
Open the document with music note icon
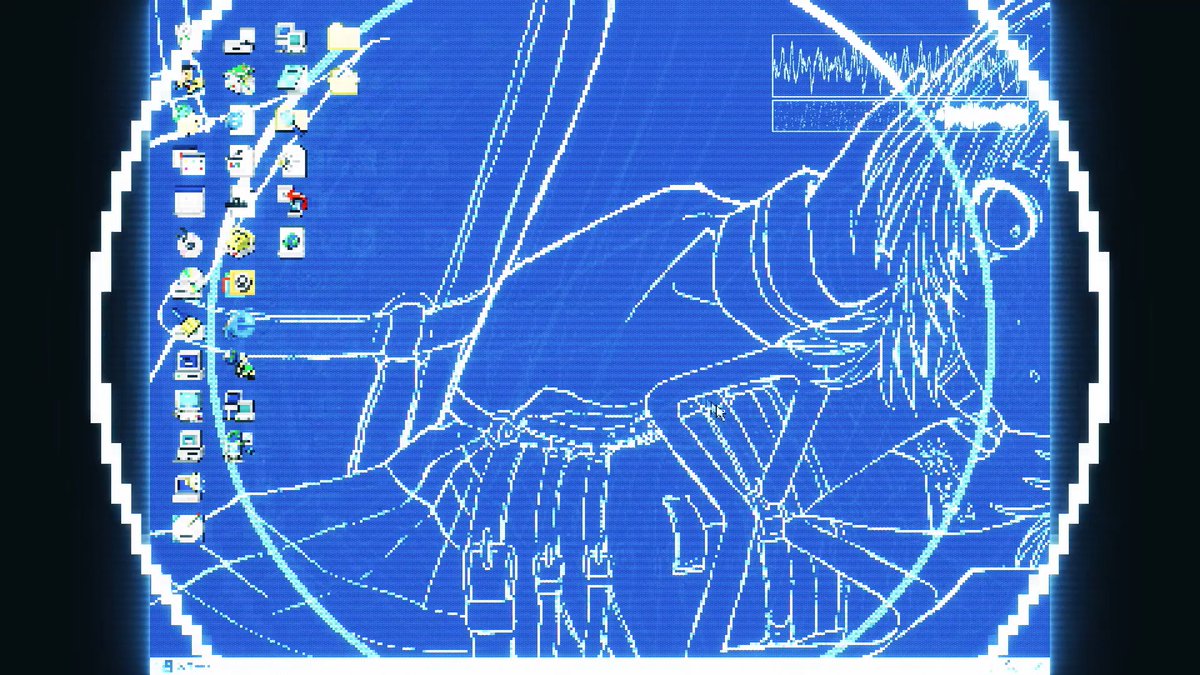[239, 159]
